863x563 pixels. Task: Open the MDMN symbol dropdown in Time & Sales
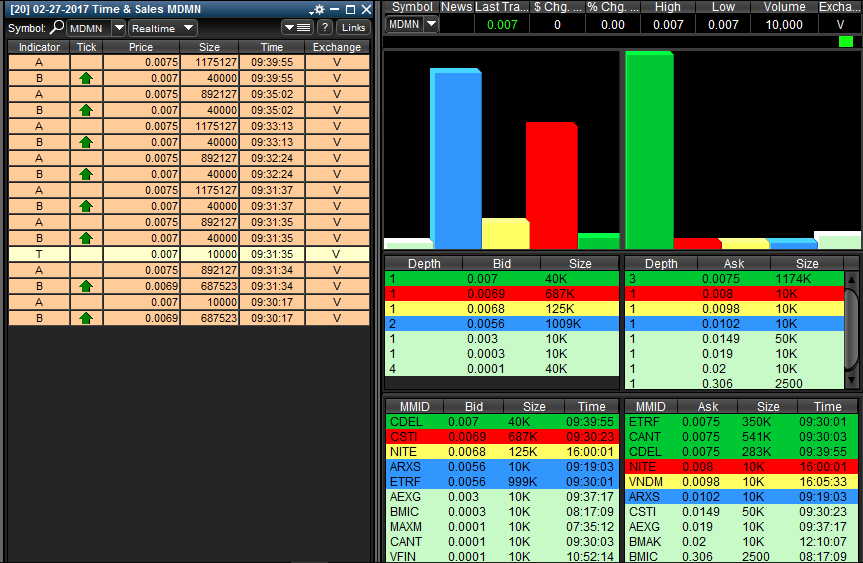click(x=119, y=28)
